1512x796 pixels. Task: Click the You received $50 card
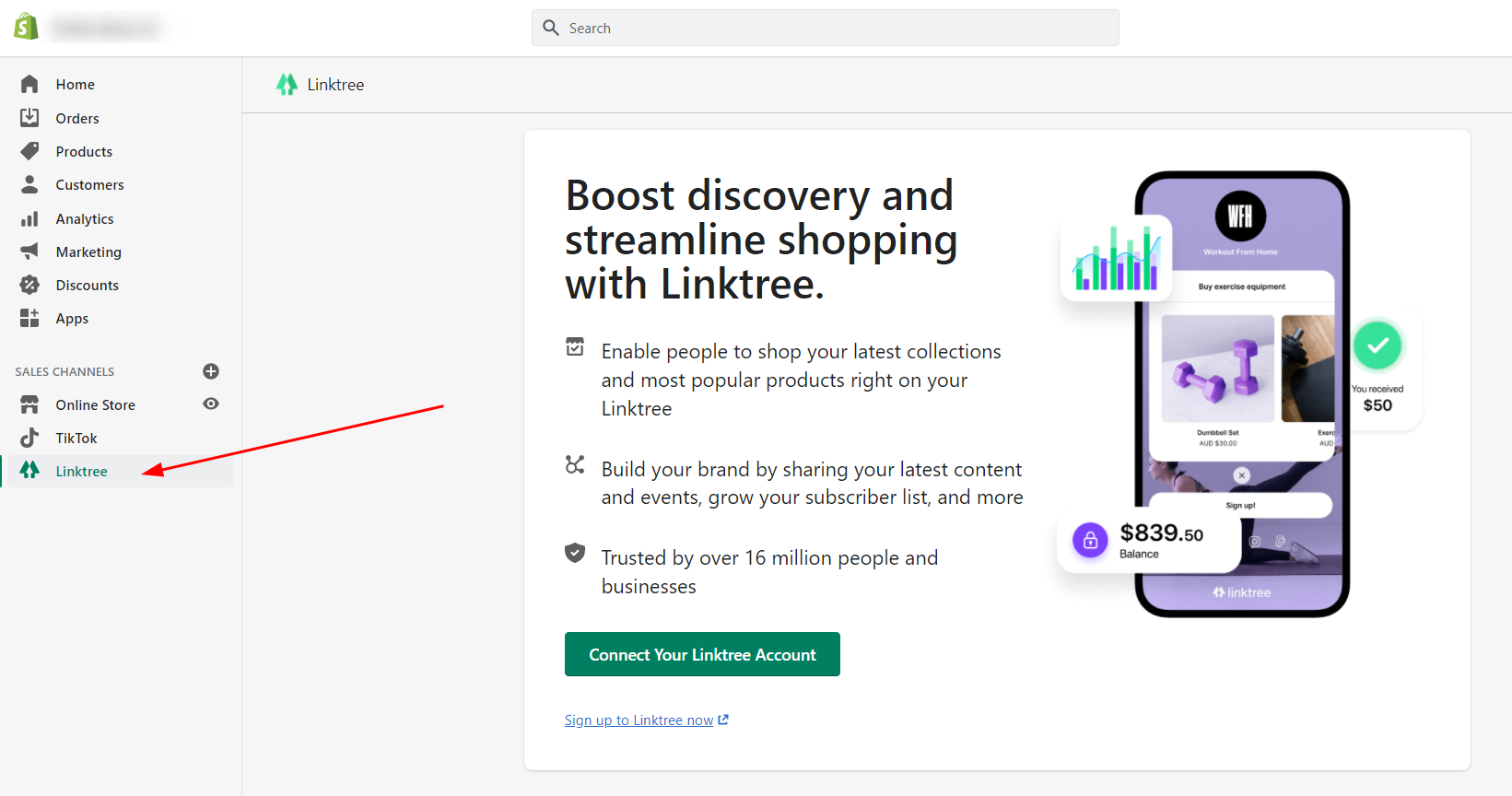[x=1377, y=371]
